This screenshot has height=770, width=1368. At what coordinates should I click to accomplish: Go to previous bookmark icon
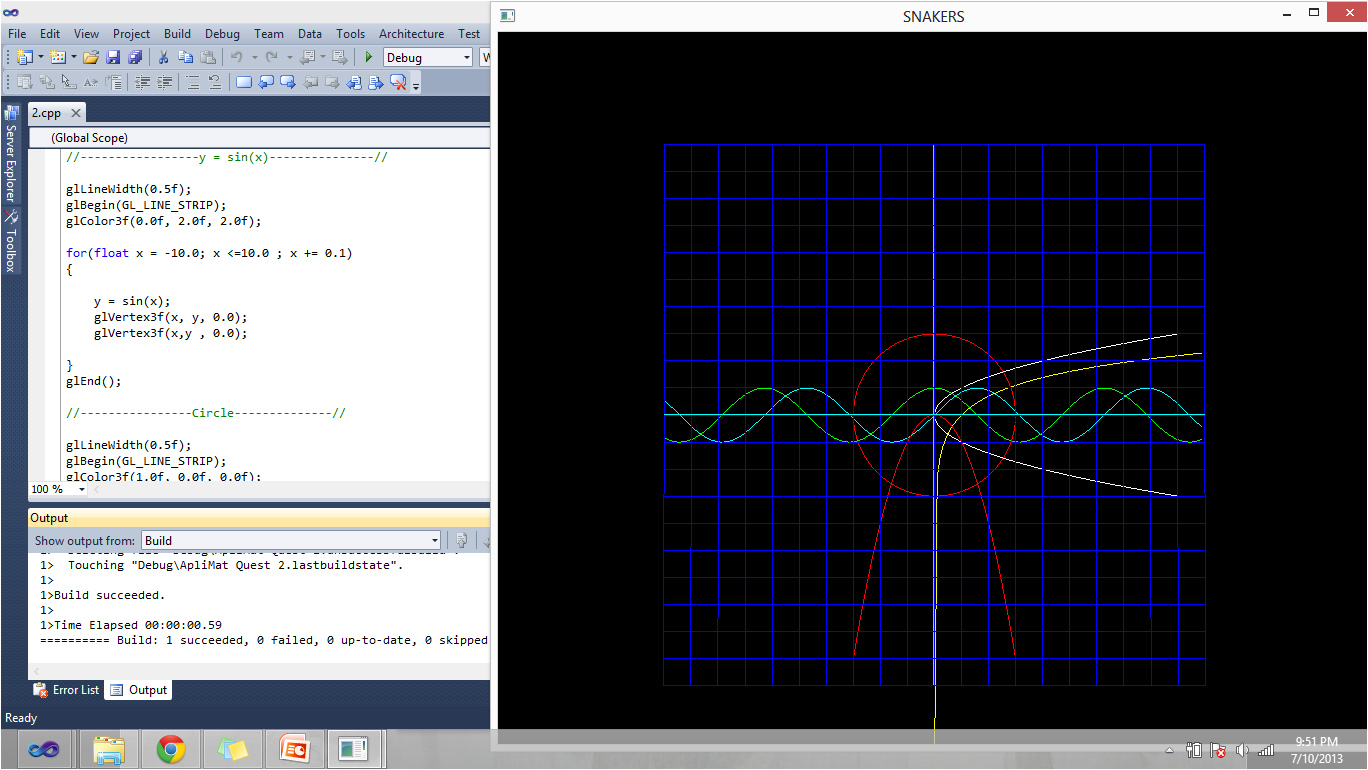[266, 82]
